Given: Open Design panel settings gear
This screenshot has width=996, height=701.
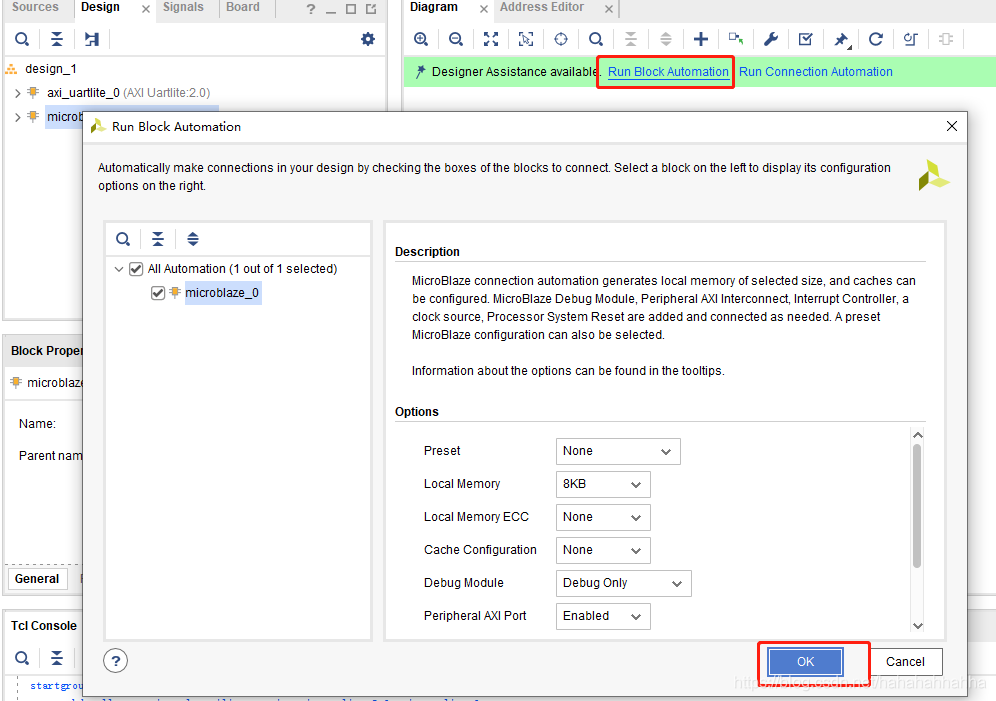Looking at the screenshot, I should click(368, 39).
